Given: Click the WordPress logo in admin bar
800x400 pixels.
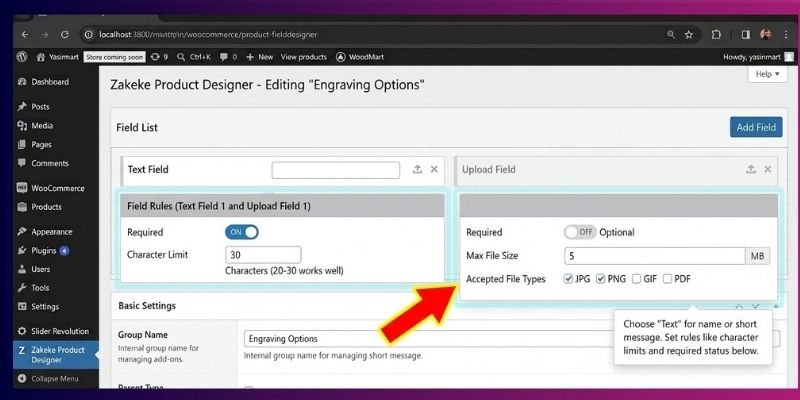Looking at the screenshot, I should 22,57.
